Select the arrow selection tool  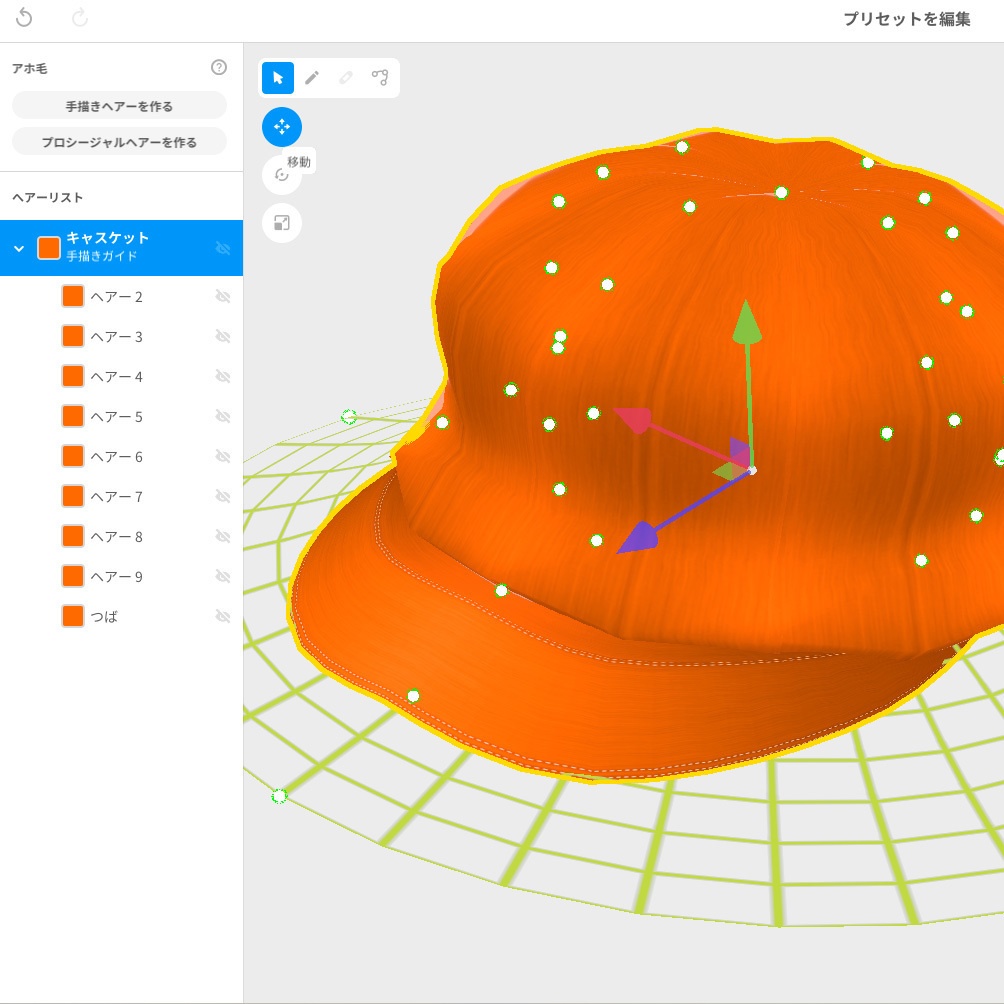(278, 78)
